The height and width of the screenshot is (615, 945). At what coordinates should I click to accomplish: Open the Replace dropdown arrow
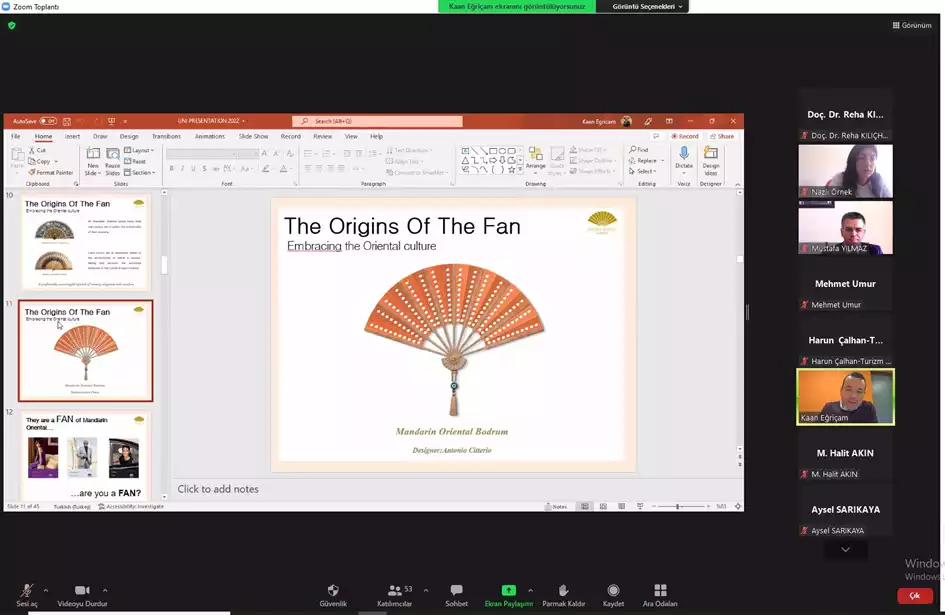(662, 161)
